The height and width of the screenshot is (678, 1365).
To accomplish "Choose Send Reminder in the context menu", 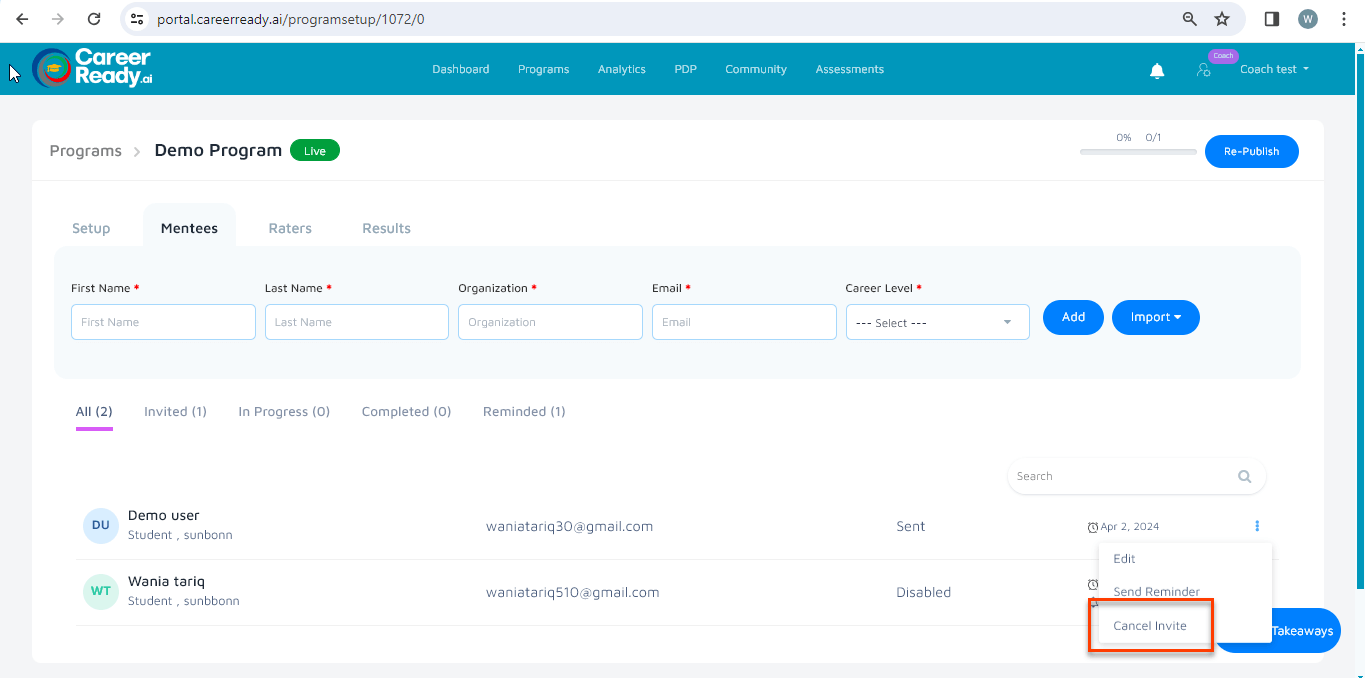I will tap(1156, 592).
